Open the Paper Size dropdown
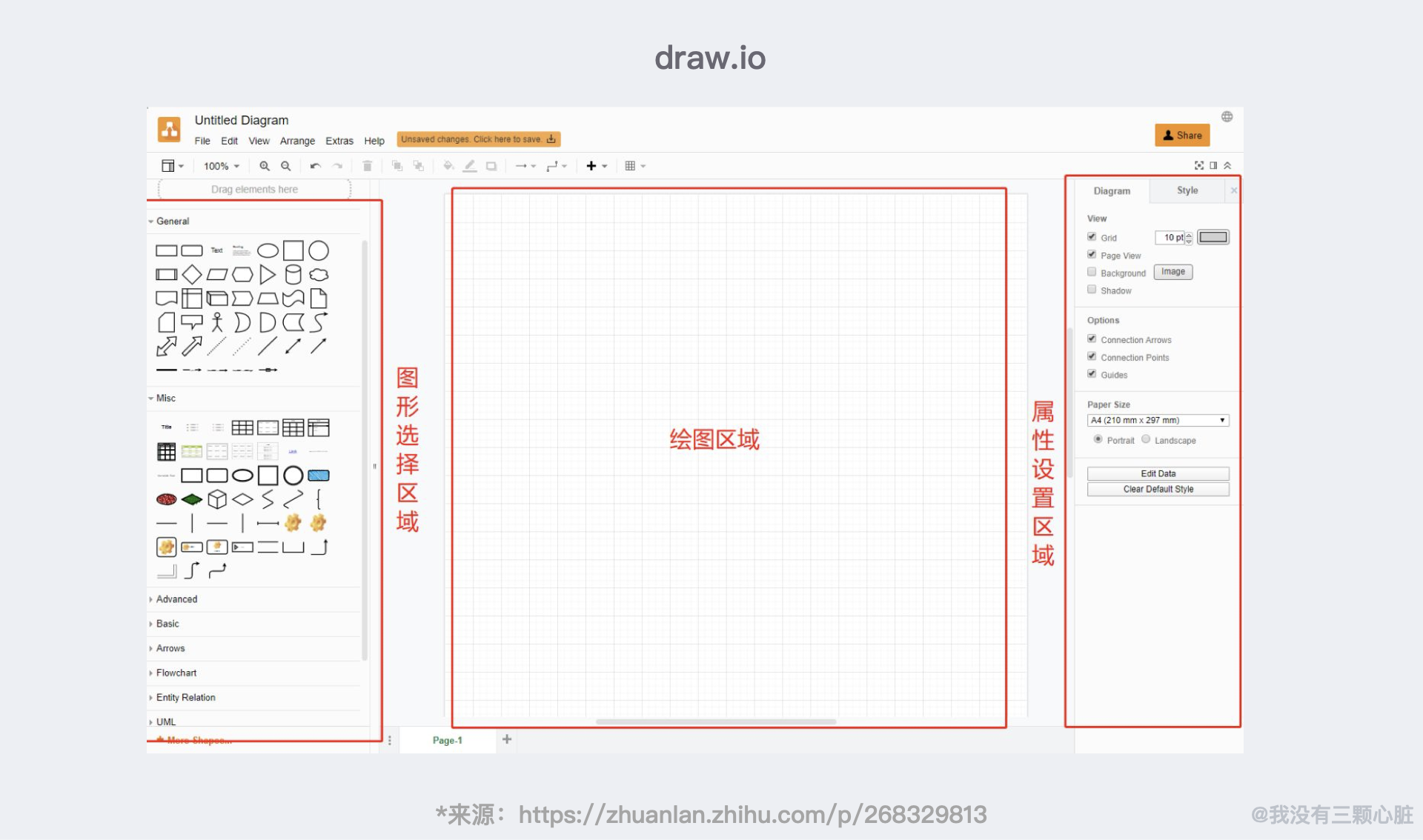 [1158, 420]
